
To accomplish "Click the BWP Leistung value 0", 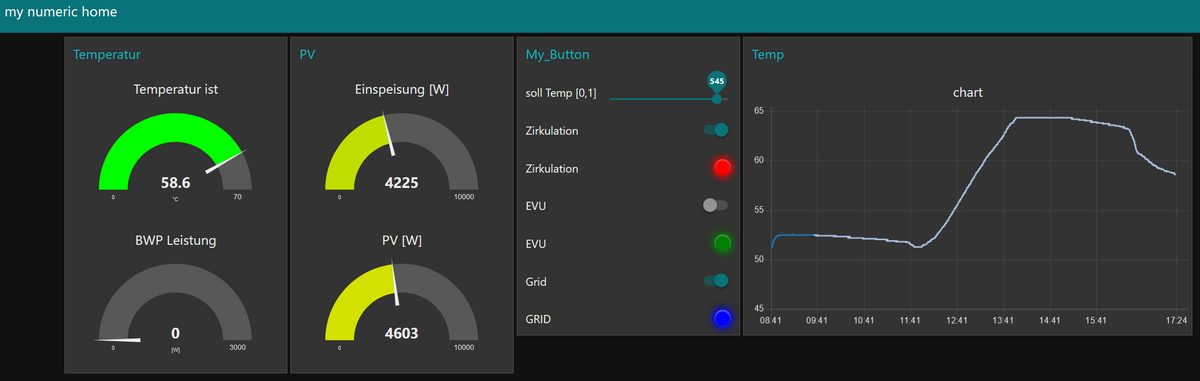I will (x=176, y=334).
